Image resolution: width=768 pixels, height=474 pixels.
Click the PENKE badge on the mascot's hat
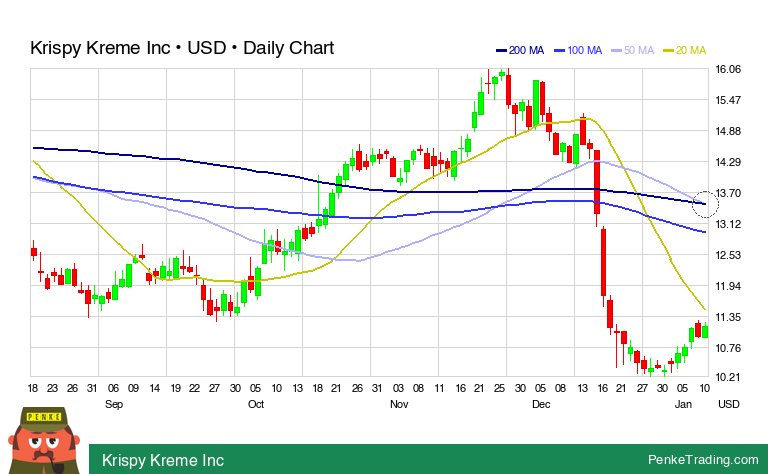[x=44, y=417]
